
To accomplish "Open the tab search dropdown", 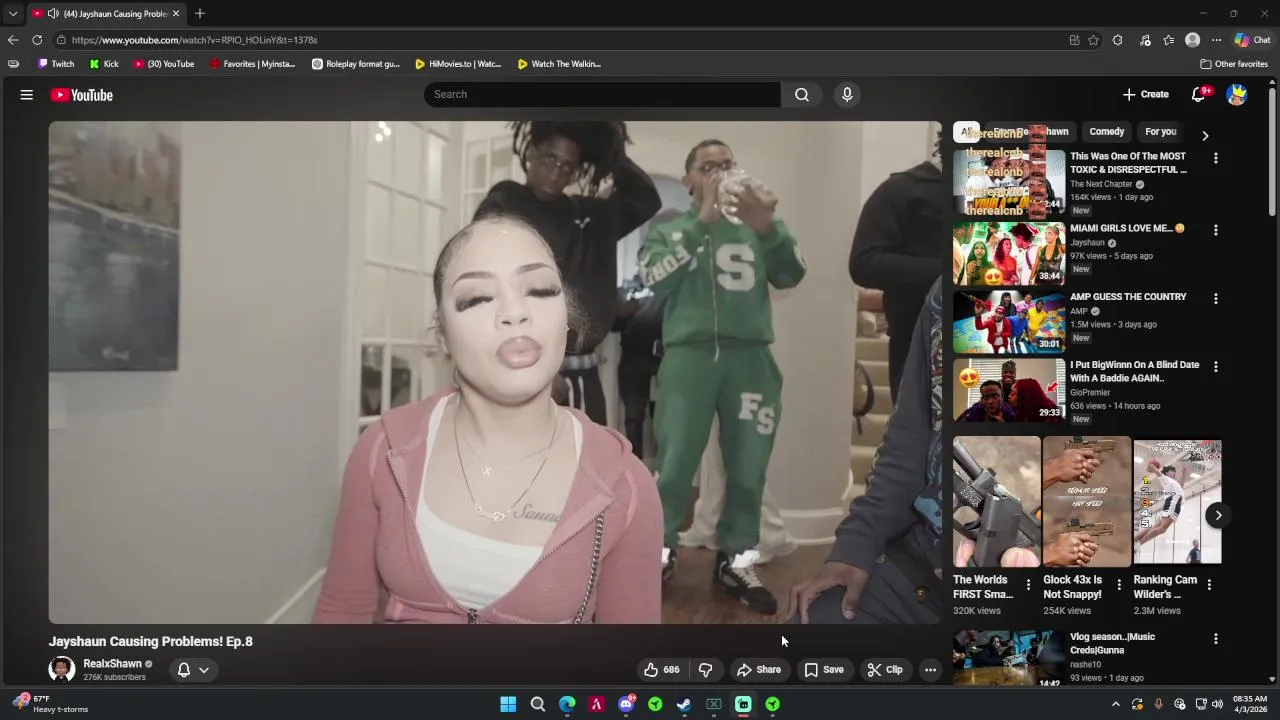I will click(12, 14).
